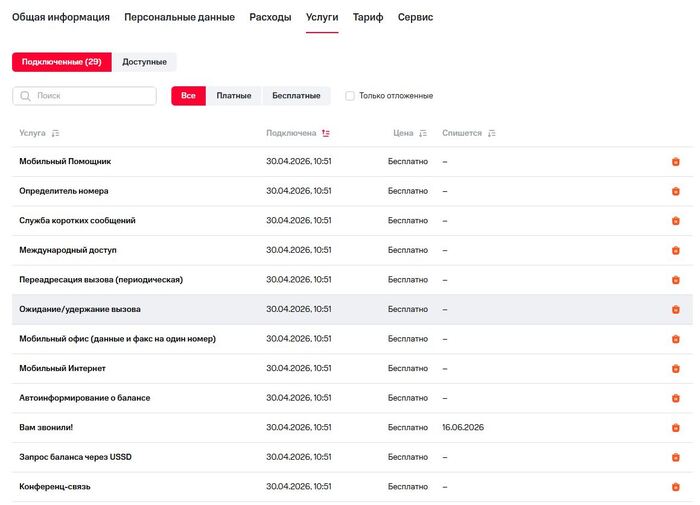
Task: Delete Ожидание/удержание вызова service
Action: point(675,309)
